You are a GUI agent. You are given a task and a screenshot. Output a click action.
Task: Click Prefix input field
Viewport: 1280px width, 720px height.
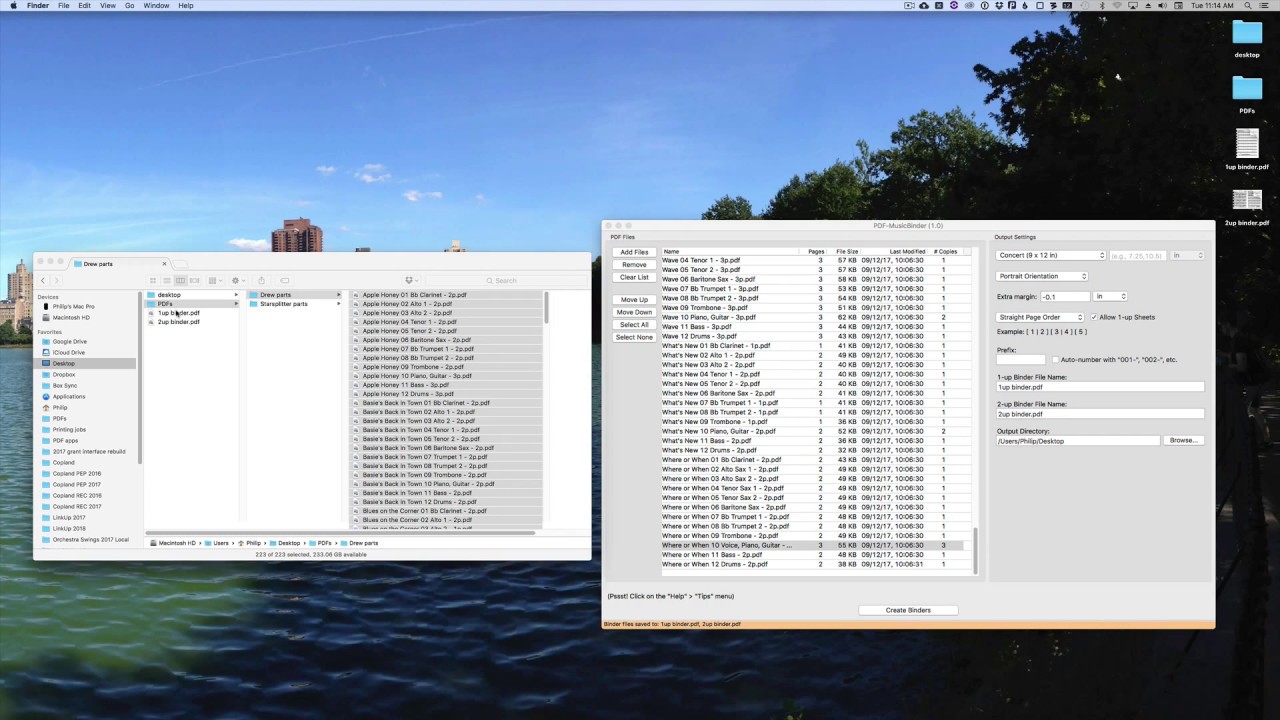click(x=1021, y=360)
